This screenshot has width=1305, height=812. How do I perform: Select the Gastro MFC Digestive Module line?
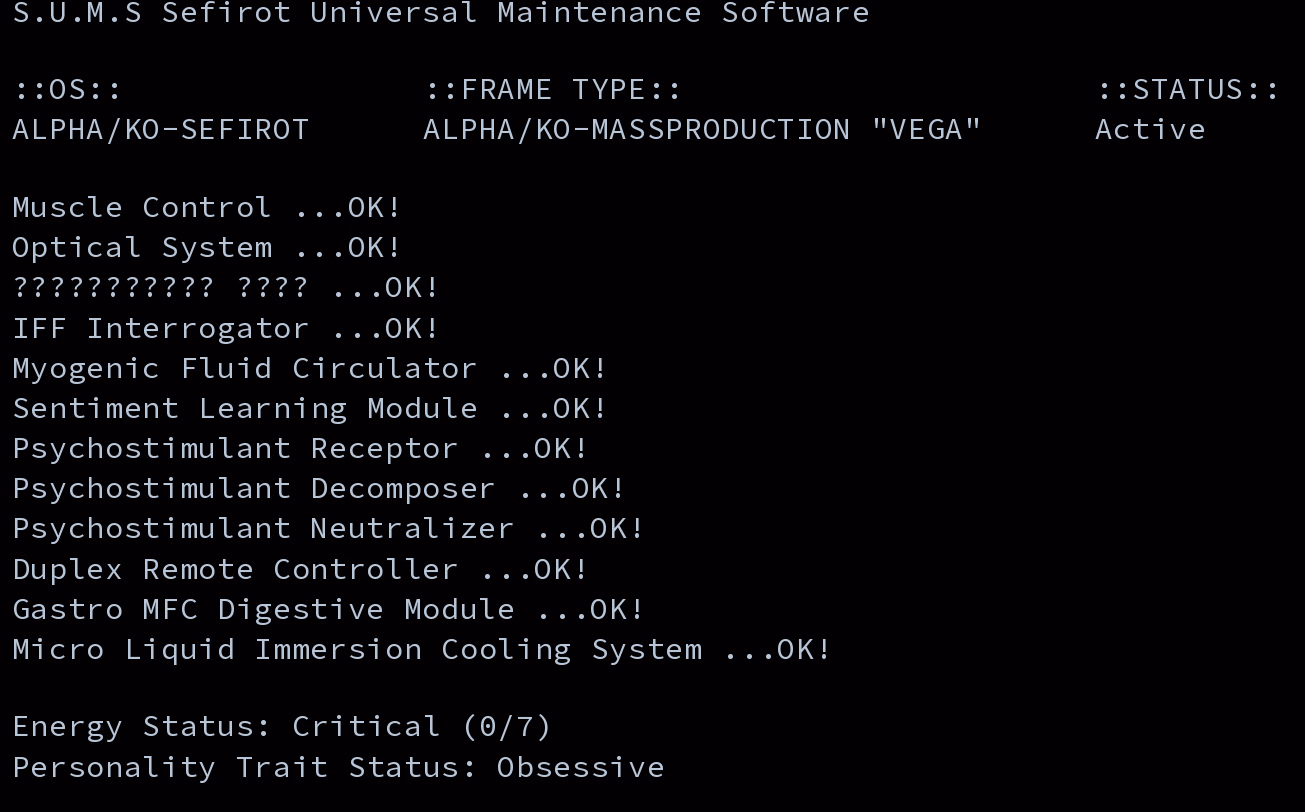328,609
